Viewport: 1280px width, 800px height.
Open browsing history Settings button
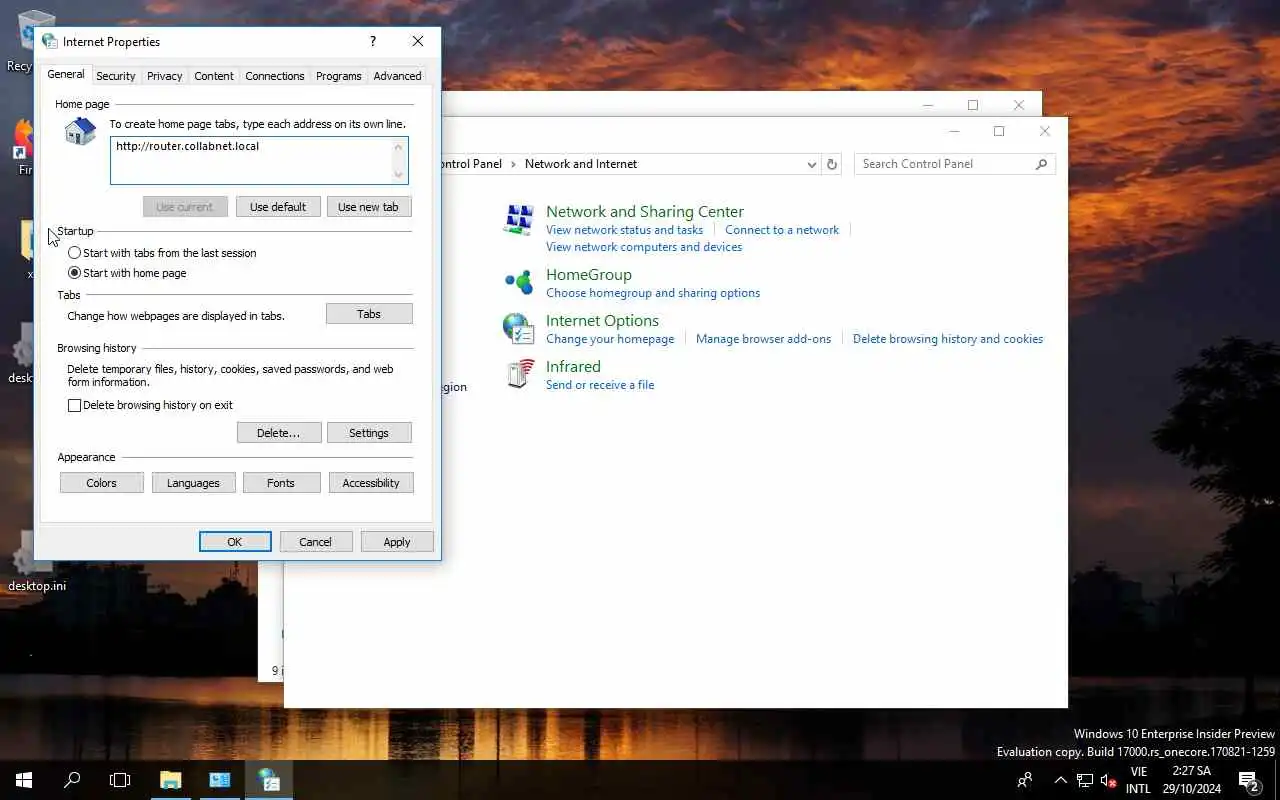369,433
